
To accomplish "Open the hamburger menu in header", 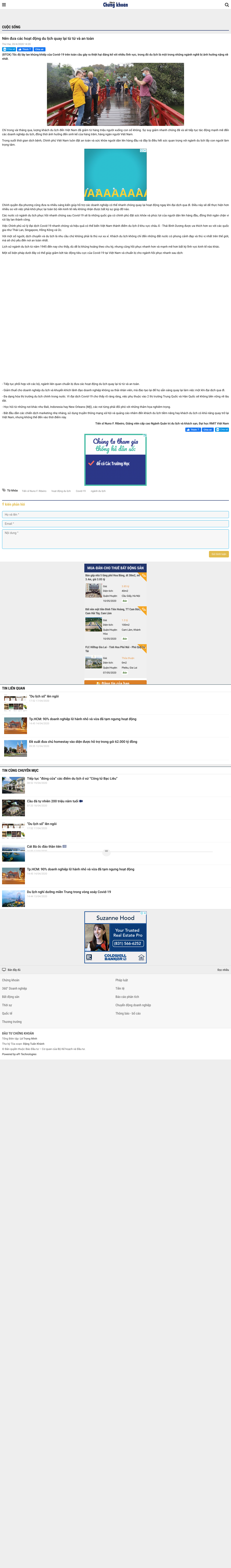I will point(4,5).
